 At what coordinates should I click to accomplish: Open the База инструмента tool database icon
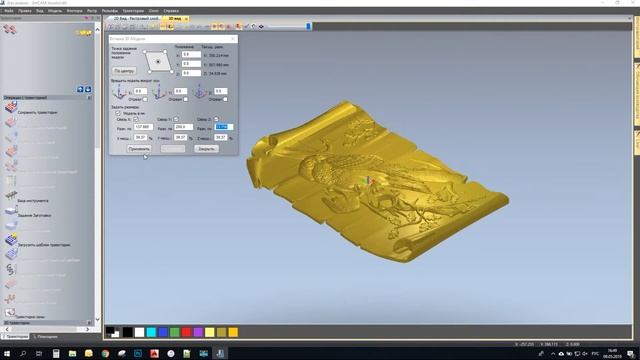11,196
